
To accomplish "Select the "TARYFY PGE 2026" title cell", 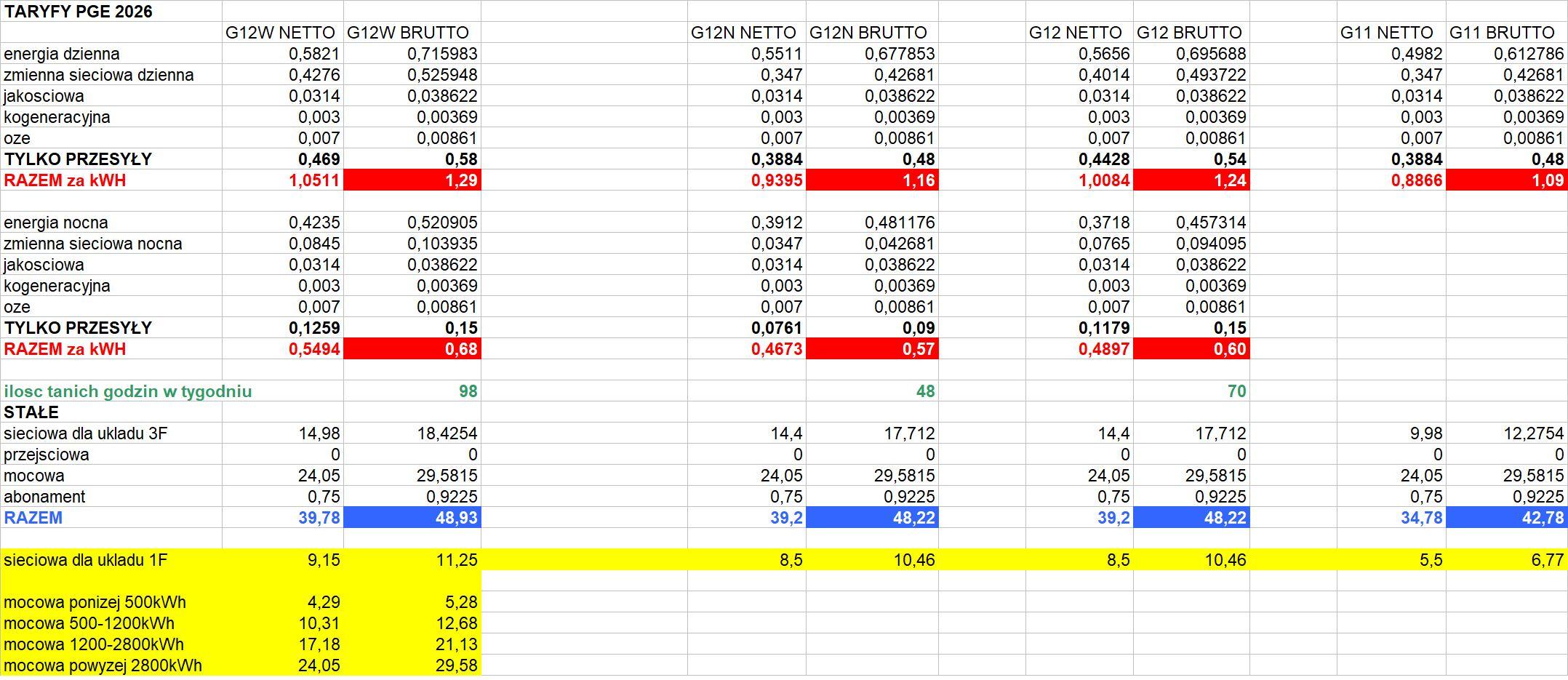I will coord(79,12).
